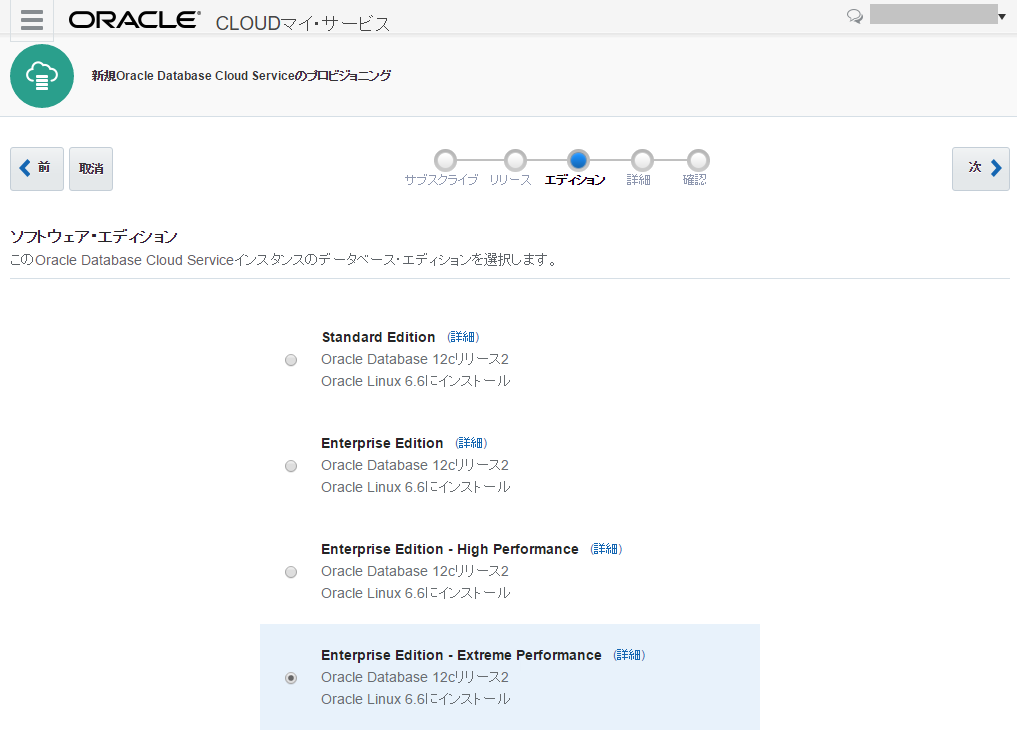
Task: Open 詳細 link for Extreme Performance edition
Action: pos(629,655)
